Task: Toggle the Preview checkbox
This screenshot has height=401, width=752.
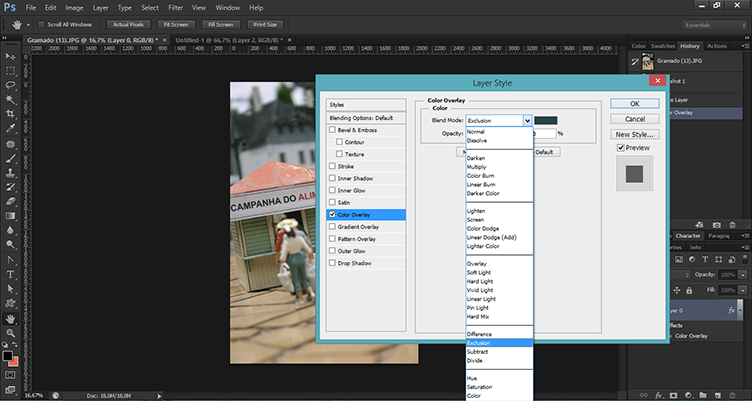Action: (x=622, y=149)
